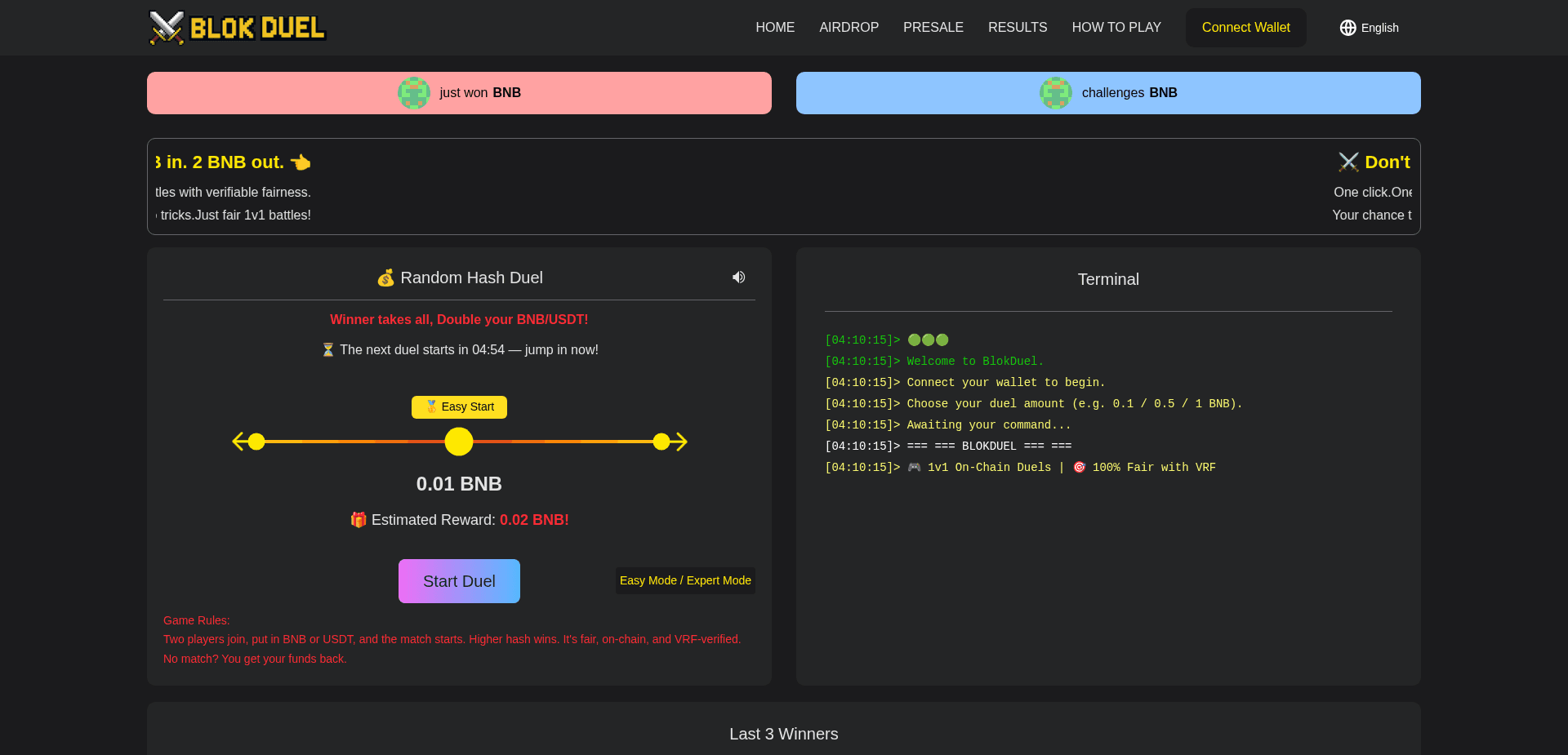
Task: Click the Connect Wallet button
Action: [x=1245, y=27]
